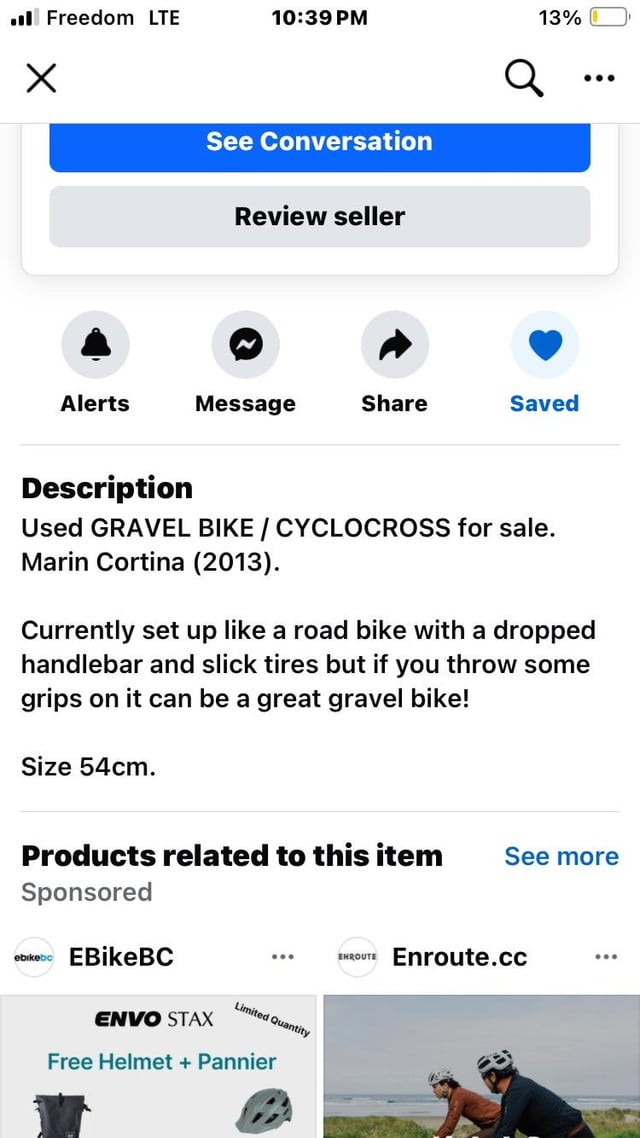640x1138 pixels.
Task: Tap the Messenger message icon
Action: tap(245, 345)
